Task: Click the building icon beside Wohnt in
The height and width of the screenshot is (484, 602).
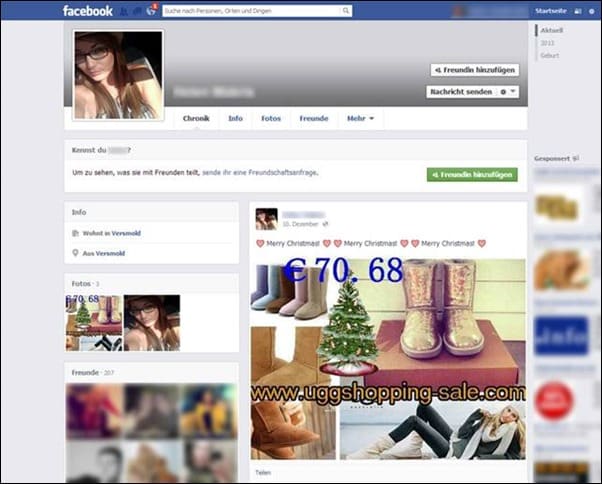Action: [x=75, y=233]
